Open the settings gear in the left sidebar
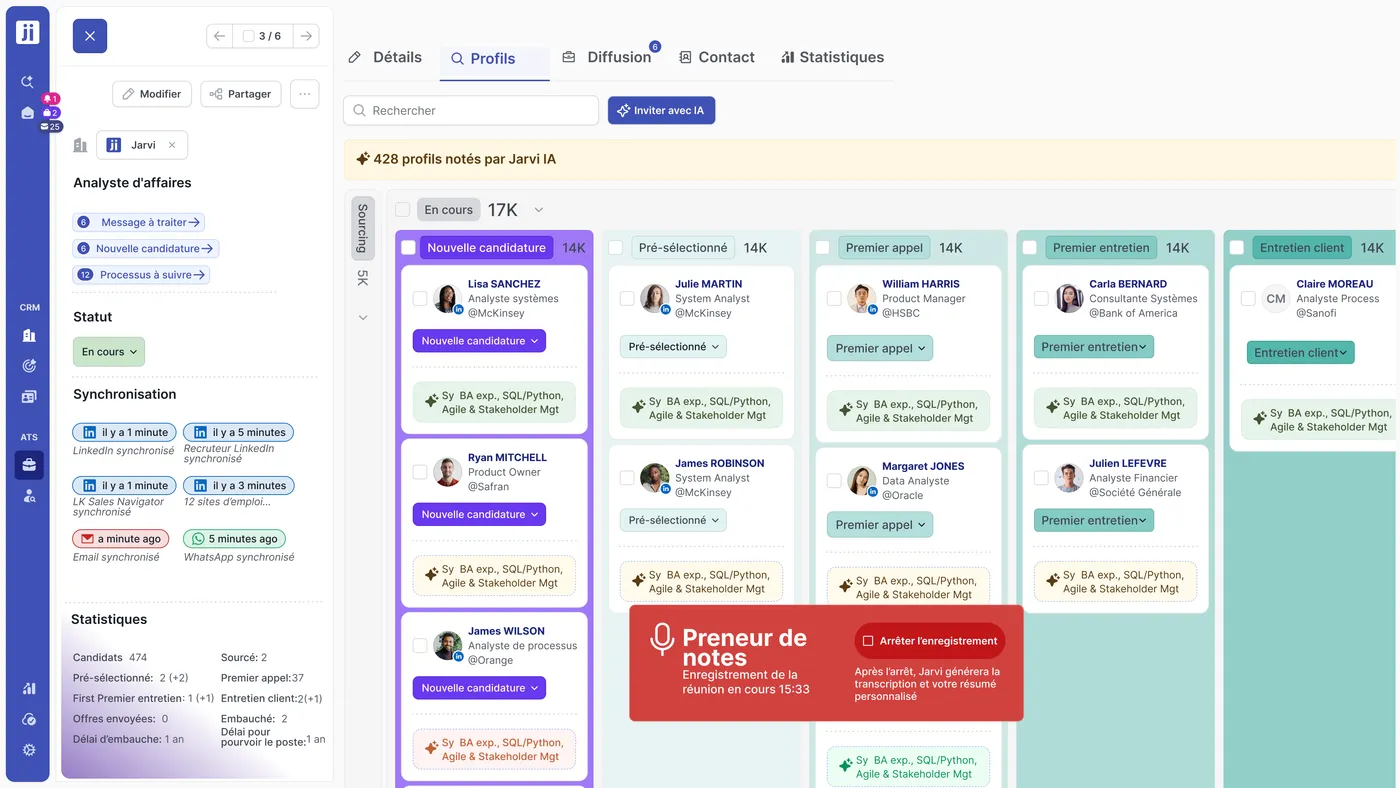 (29, 750)
